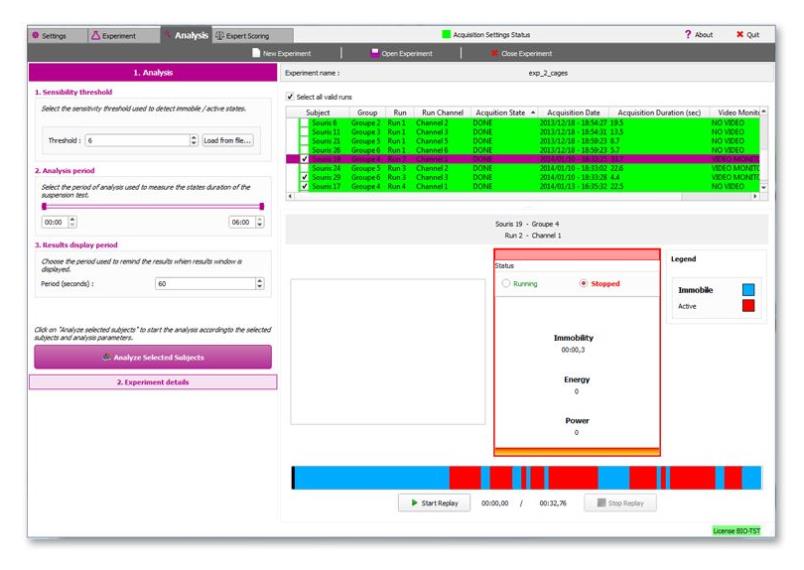
Task: Click the Open Experiment icon
Action: (374, 53)
